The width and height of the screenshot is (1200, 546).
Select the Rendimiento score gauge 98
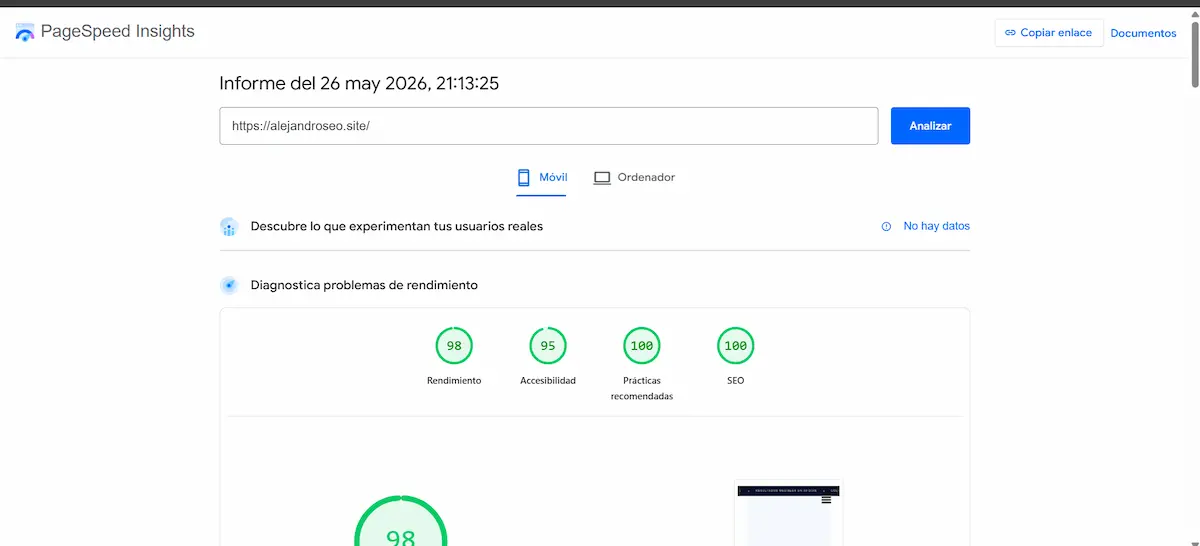coord(454,346)
